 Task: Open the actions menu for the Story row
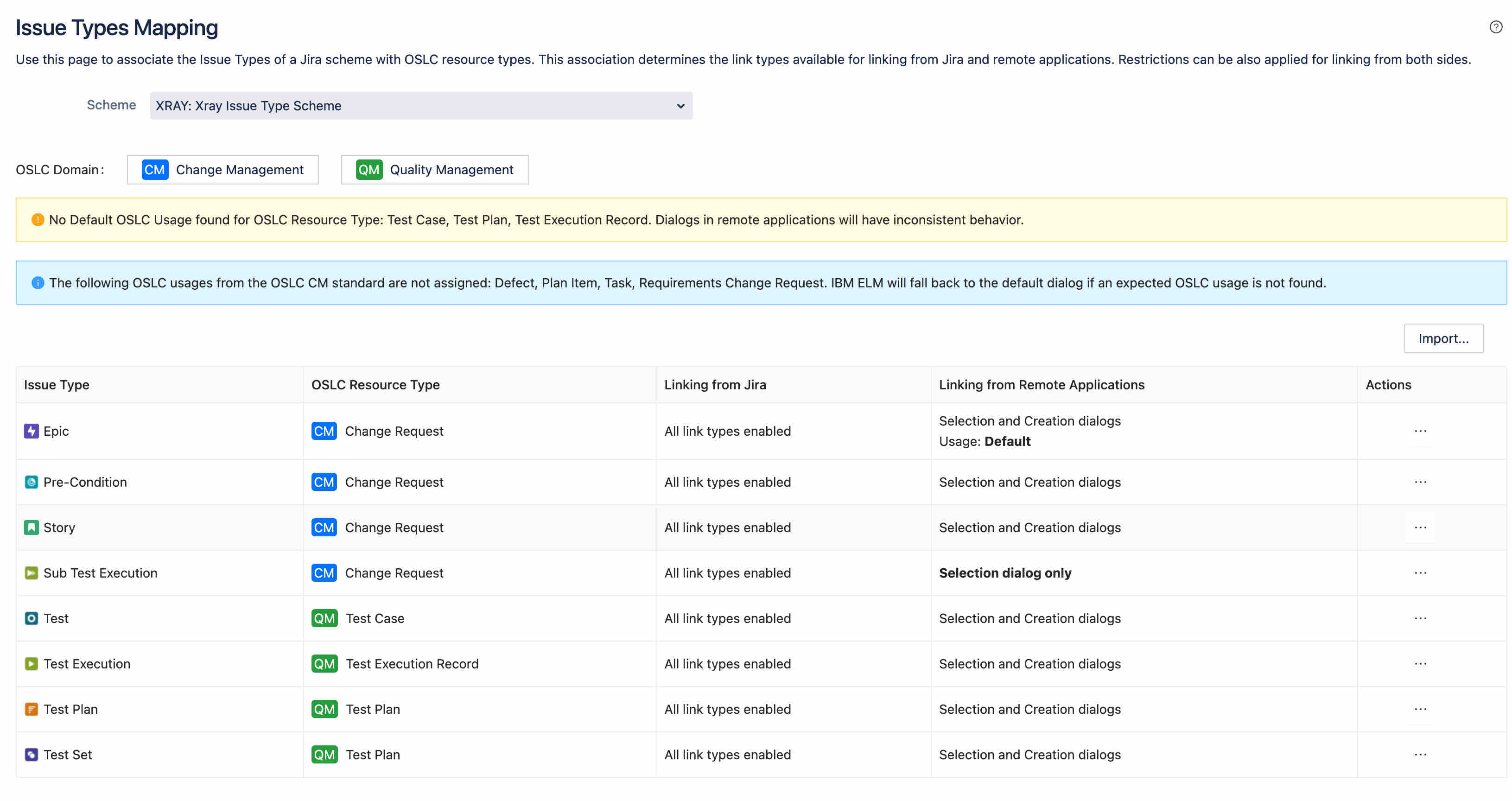tap(1420, 528)
